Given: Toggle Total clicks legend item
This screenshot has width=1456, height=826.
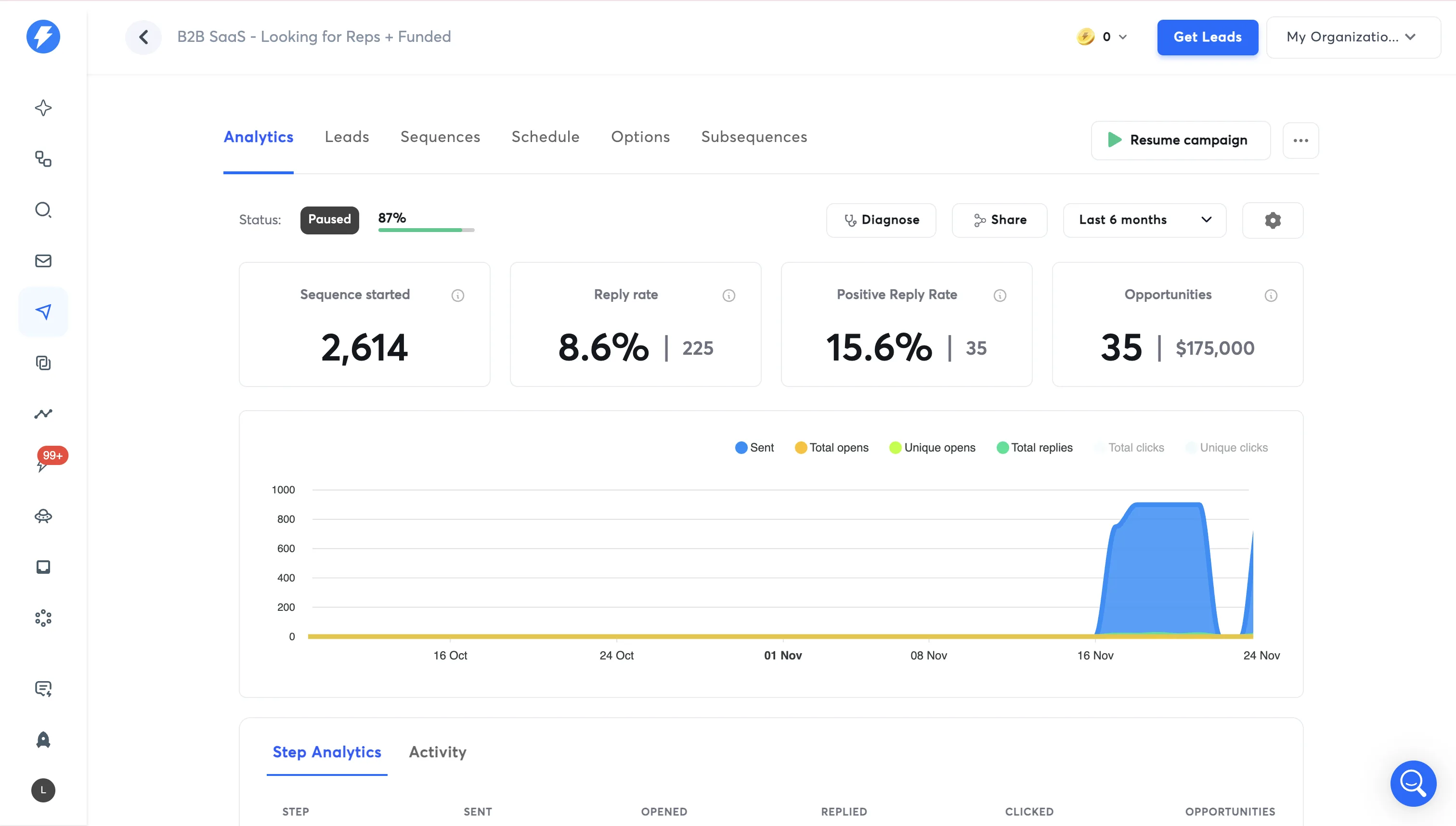Looking at the screenshot, I should [1129, 448].
